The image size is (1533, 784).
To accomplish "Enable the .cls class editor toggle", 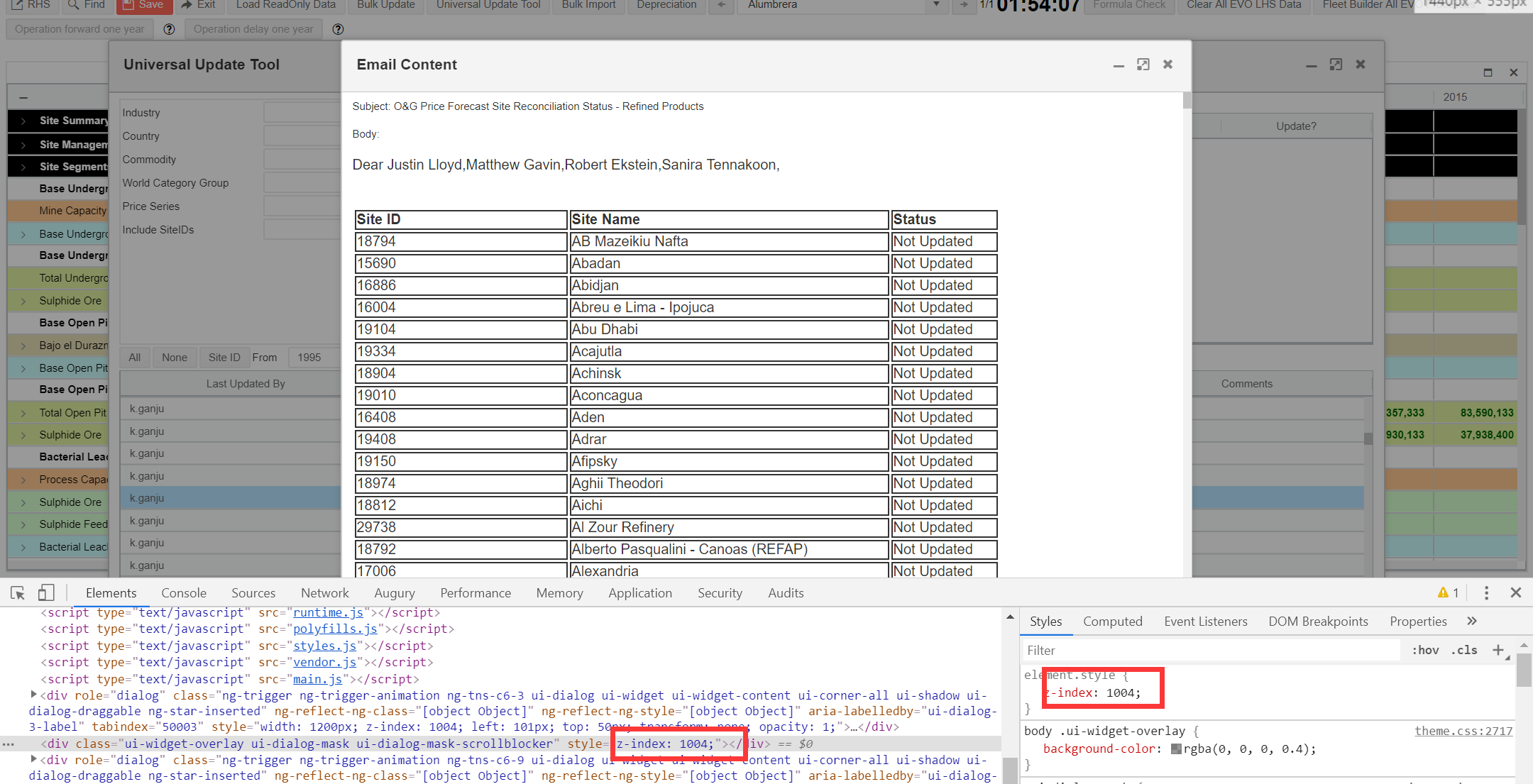I will 1463,649.
